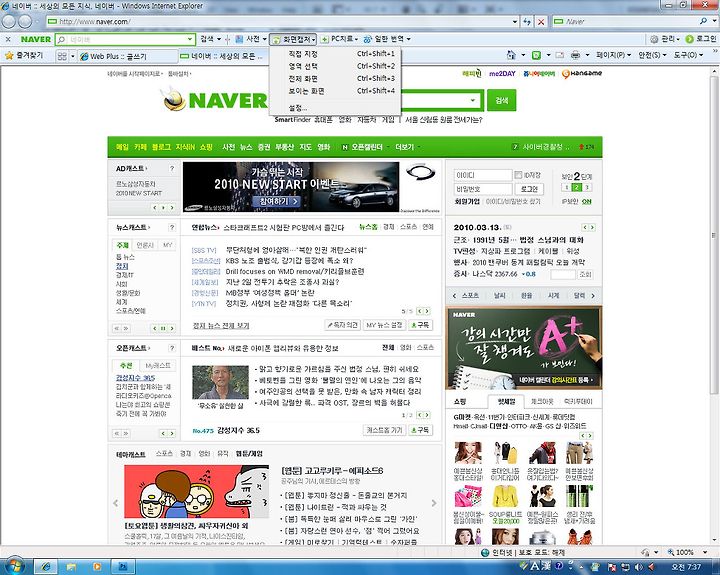Expand the Naver toolbar search box dropdown
Screen dimensions: 720x575
[x=190, y=39]
